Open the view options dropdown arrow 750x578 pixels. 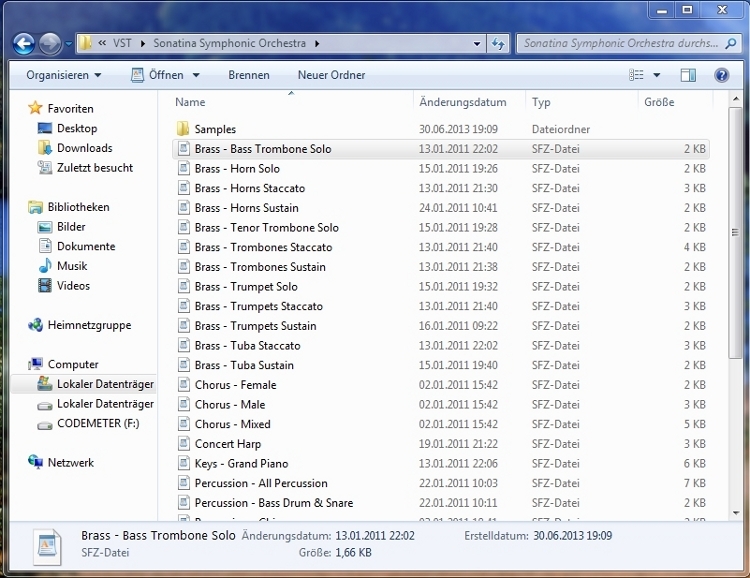pos(657,75)
